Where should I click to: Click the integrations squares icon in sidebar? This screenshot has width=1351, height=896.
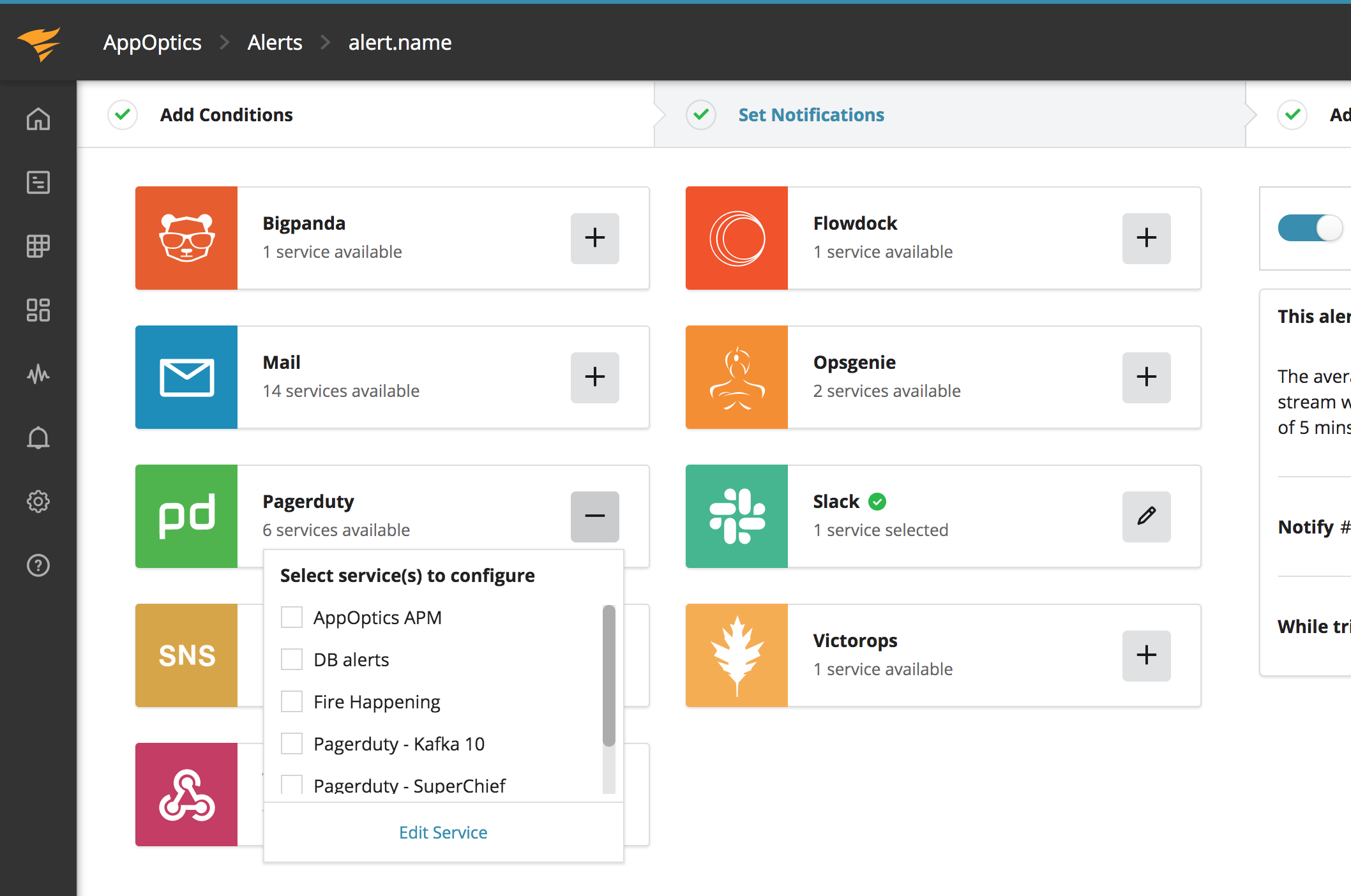(x=38, y=311)
